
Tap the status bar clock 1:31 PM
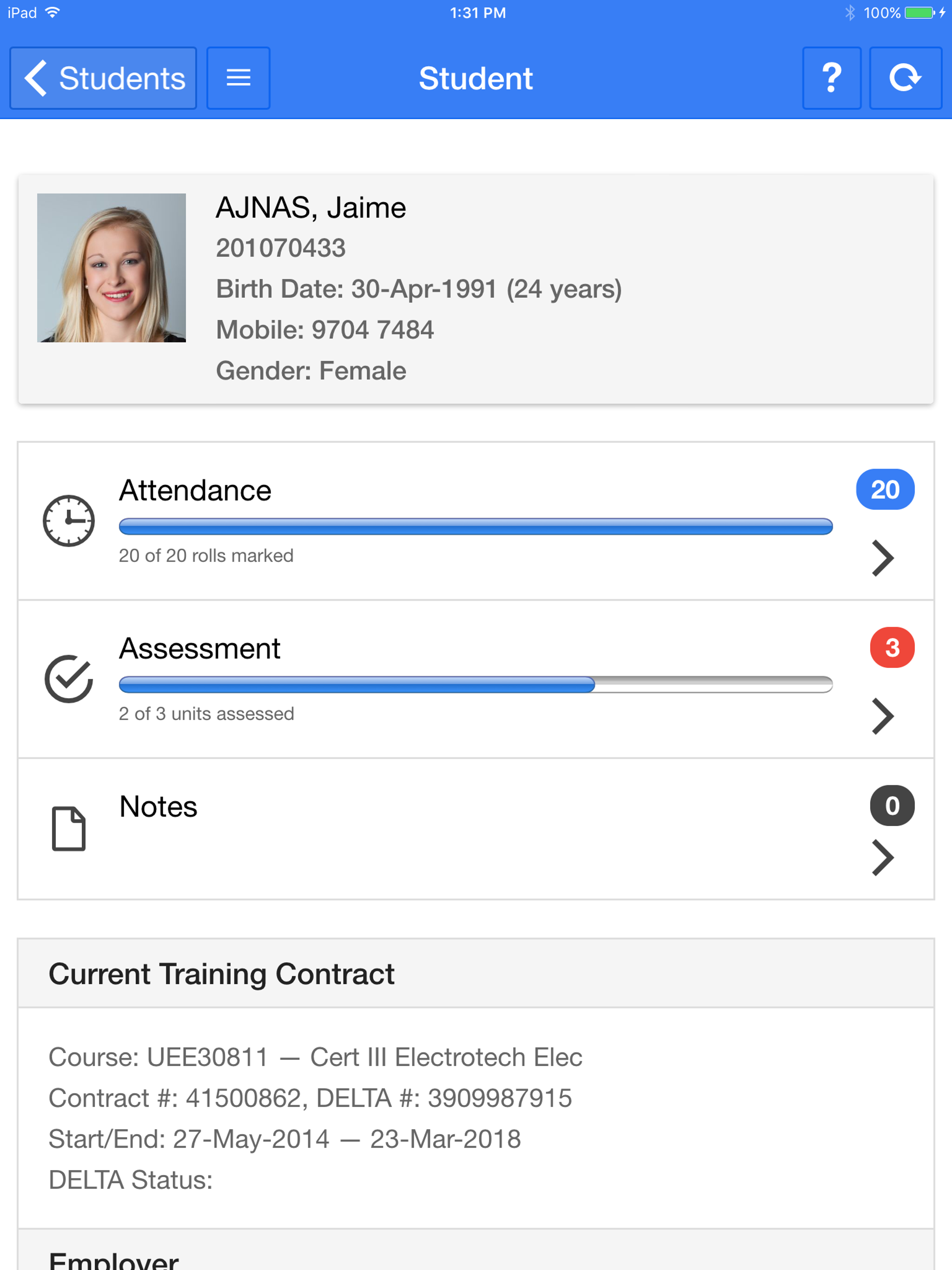[478, 13]
